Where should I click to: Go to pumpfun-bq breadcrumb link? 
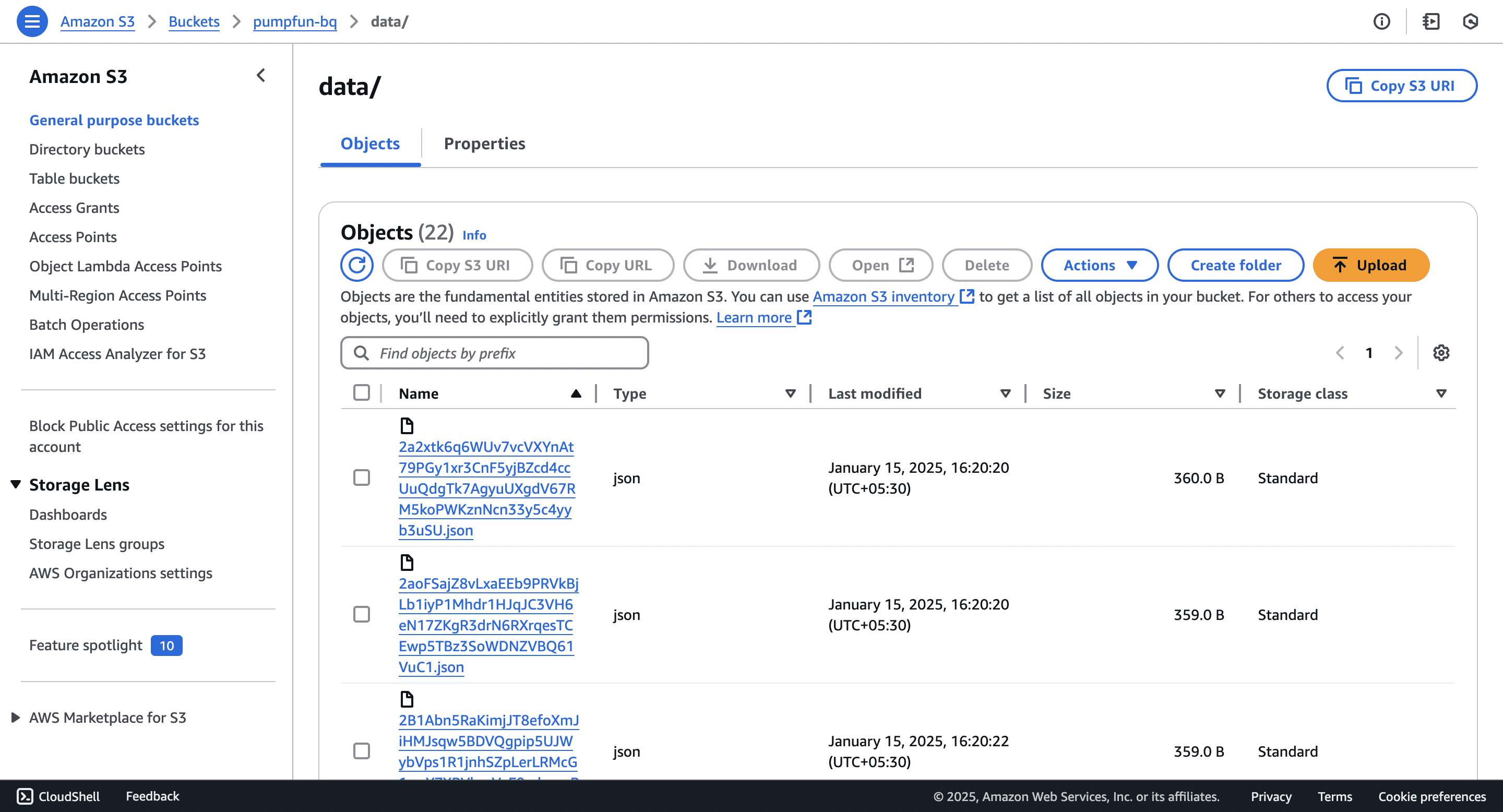[x=295, y=21]
